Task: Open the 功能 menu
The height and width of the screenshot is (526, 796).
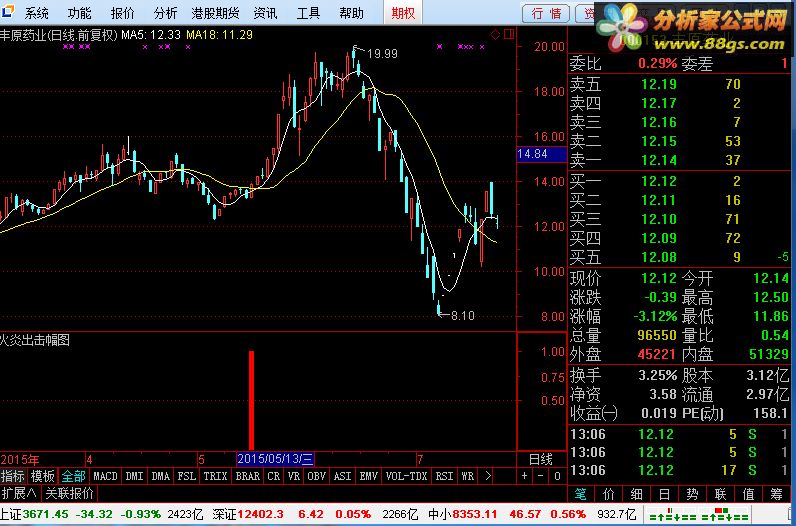Action: 80,13
